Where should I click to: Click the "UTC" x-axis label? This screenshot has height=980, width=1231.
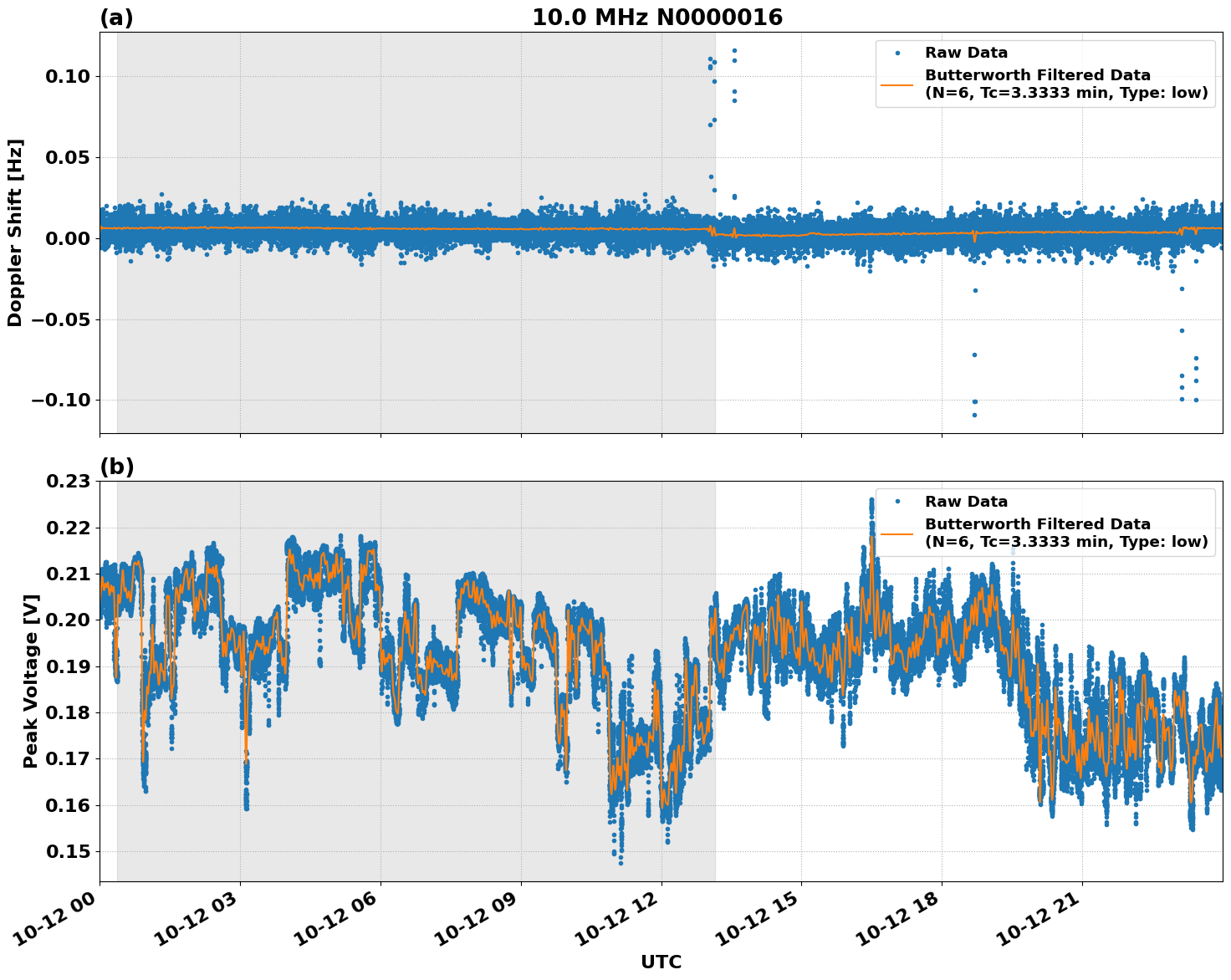click(661, 962)
